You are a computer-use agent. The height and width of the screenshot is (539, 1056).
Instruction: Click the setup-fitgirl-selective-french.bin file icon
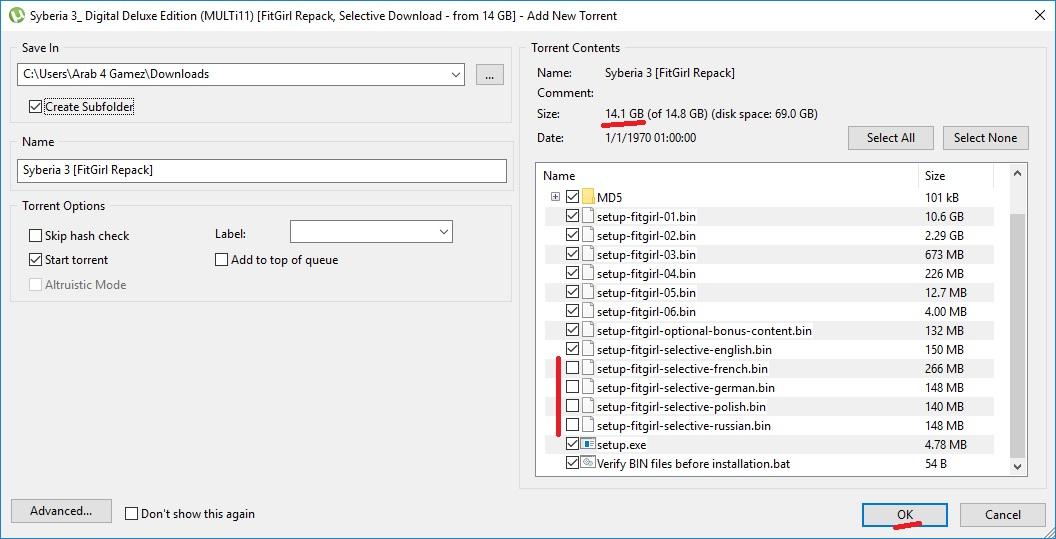tap(588, 369)
